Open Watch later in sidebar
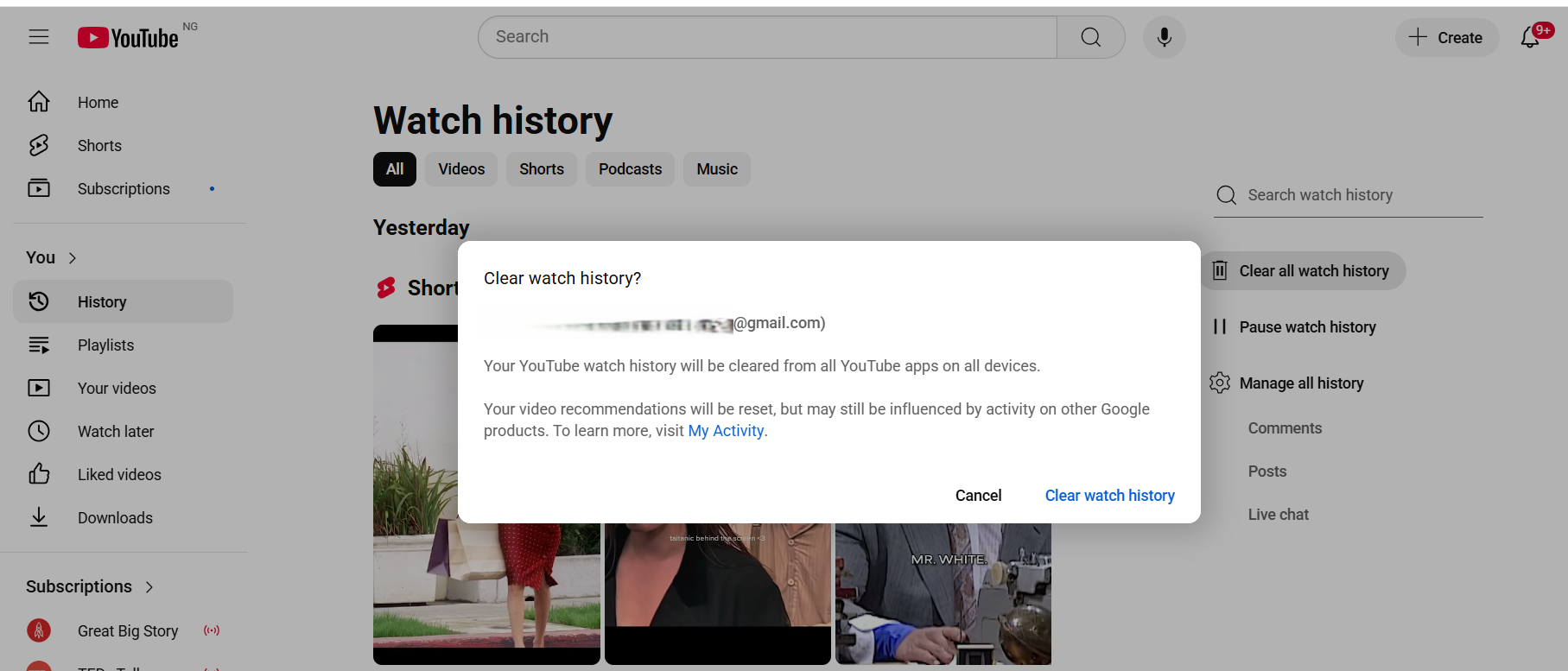 124,431
